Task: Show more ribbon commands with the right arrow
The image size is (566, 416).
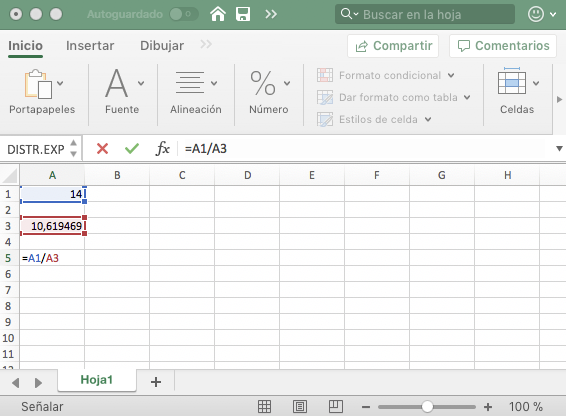Action: 559,99
